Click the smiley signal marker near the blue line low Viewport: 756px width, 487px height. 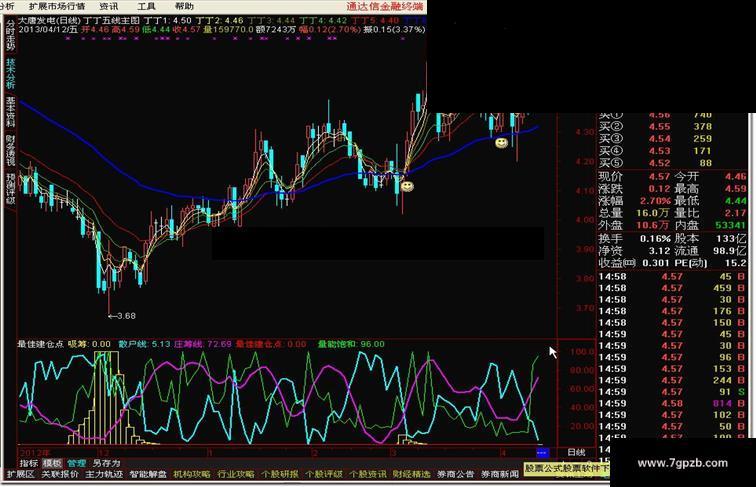pos(407,186)
